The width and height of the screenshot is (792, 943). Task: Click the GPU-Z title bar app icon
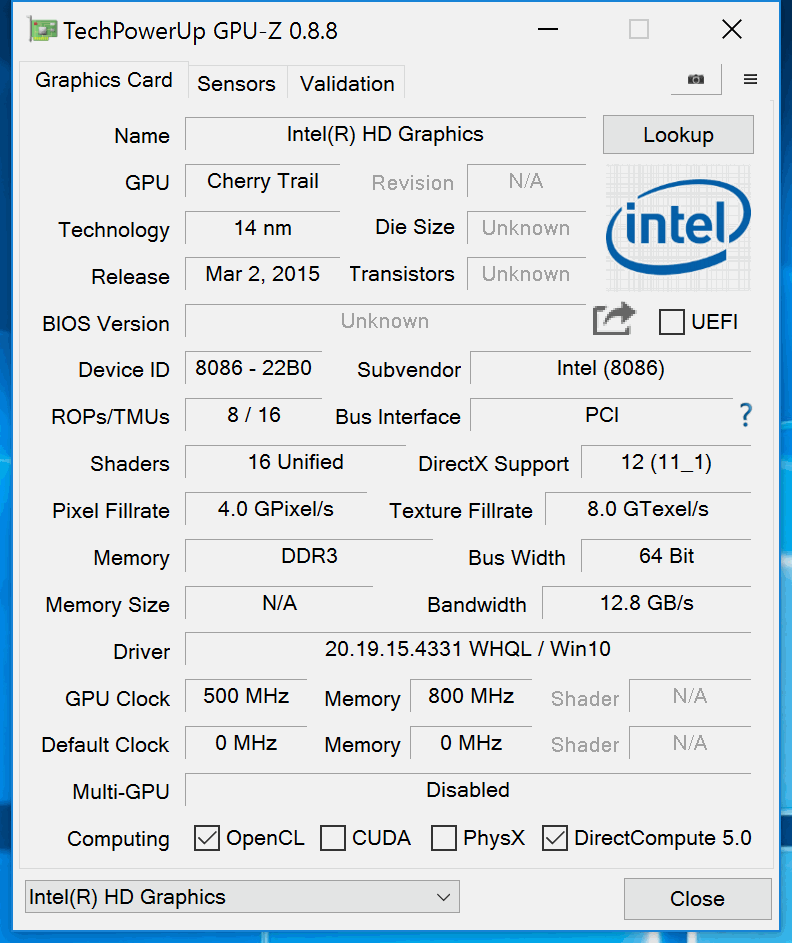[43, 30]
